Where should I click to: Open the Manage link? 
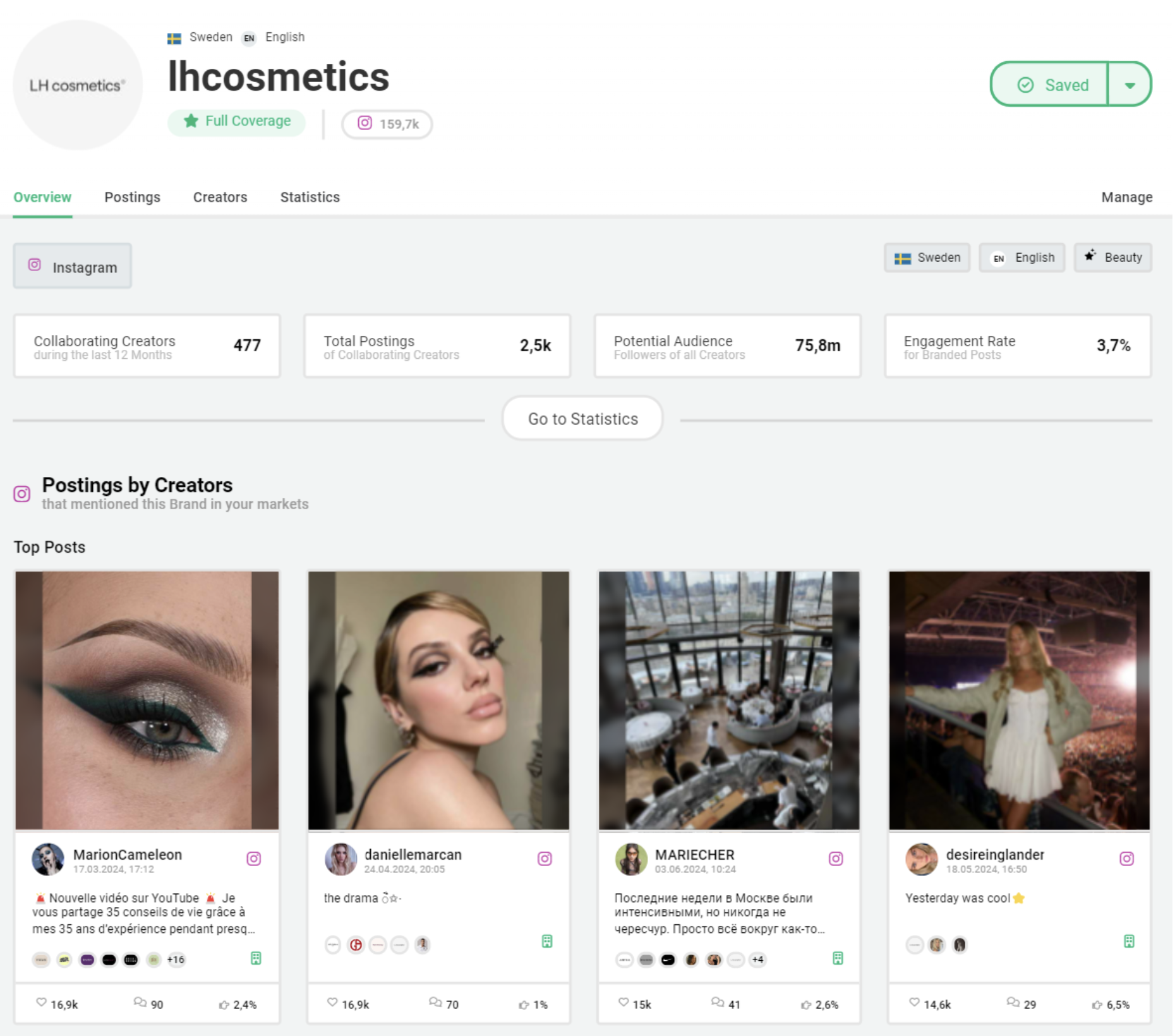pyautogui.click(x=1127, y=197)
